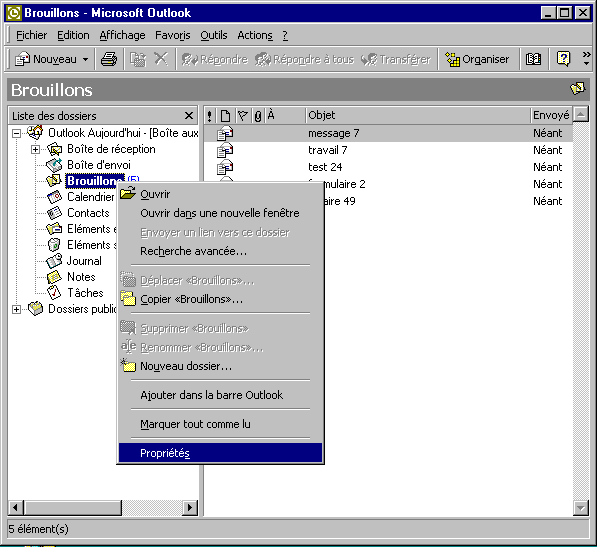Choose Copier «Brouillons»… menu entry
597x547 pixels.
pos(220,299)
